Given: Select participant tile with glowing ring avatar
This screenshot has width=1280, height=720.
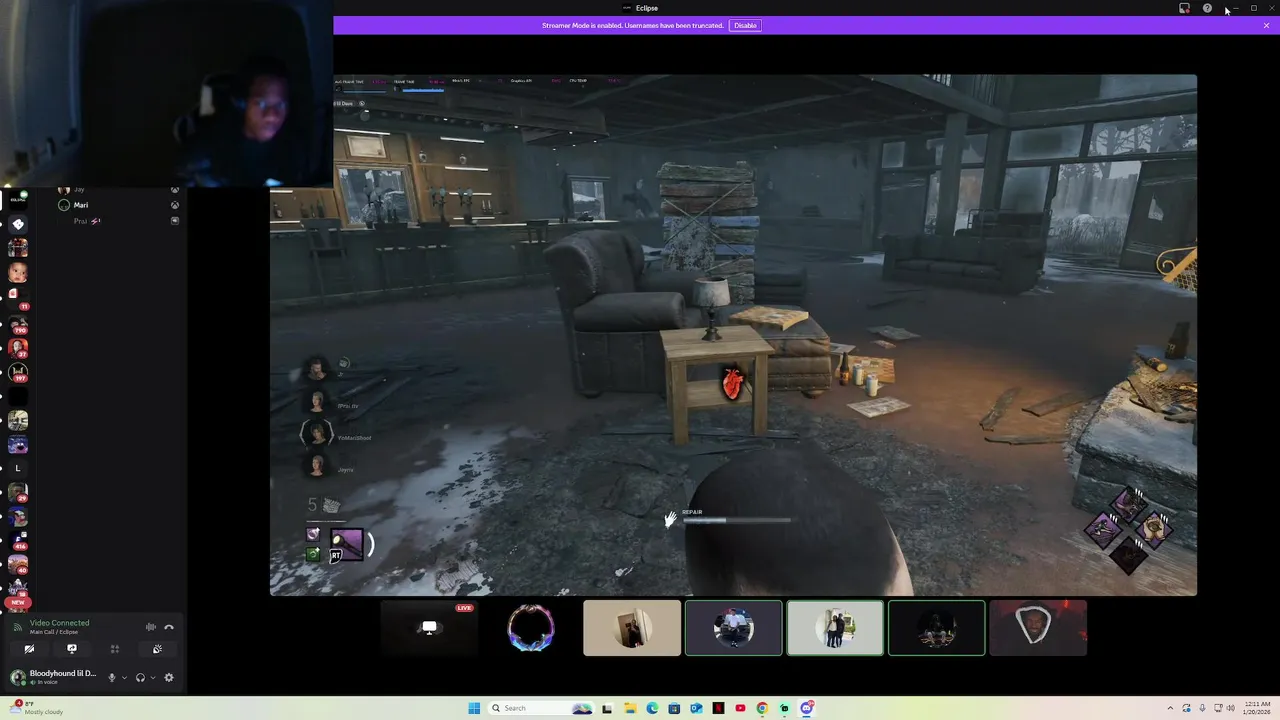Looking at the screenshot, I should (530, 628).
